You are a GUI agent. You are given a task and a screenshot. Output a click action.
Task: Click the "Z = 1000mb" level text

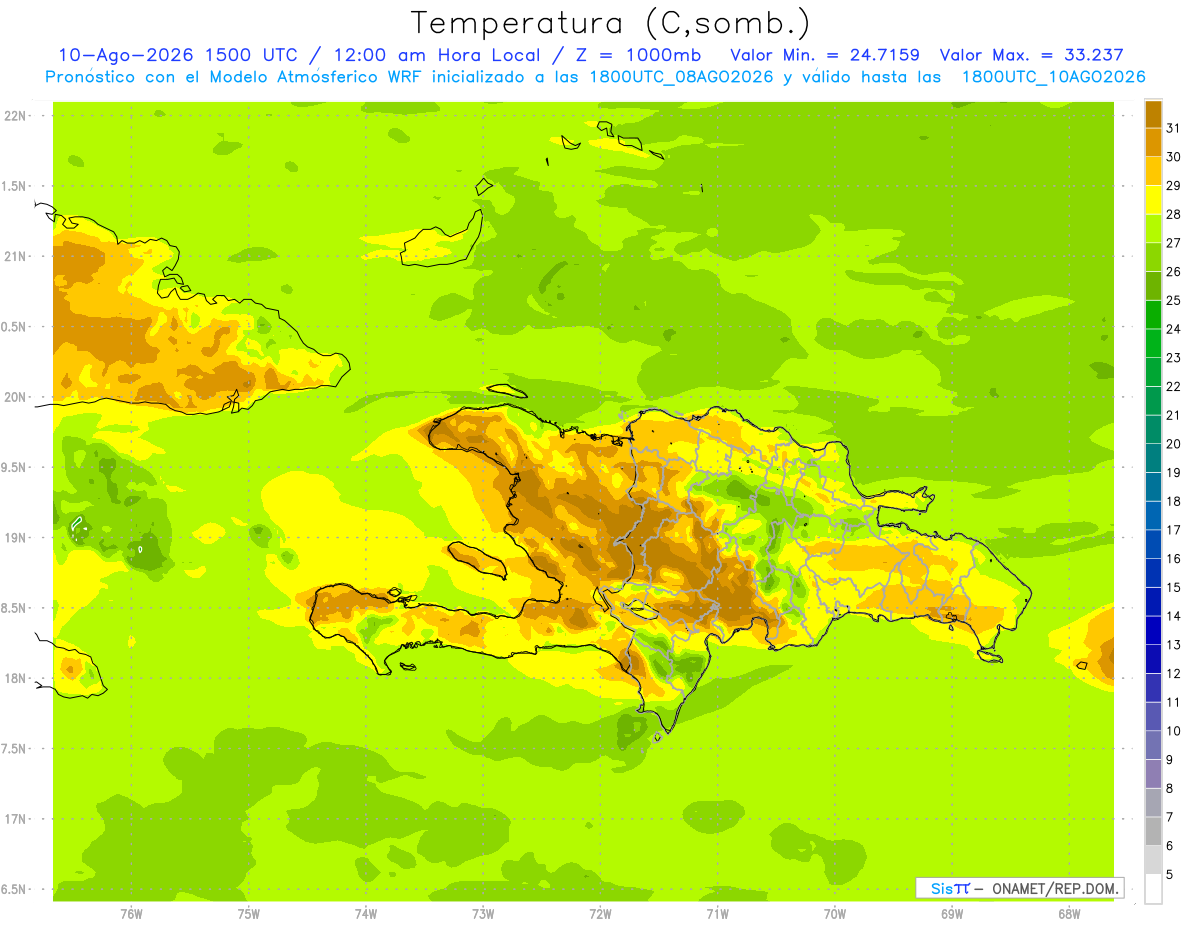tap(637, 55)
